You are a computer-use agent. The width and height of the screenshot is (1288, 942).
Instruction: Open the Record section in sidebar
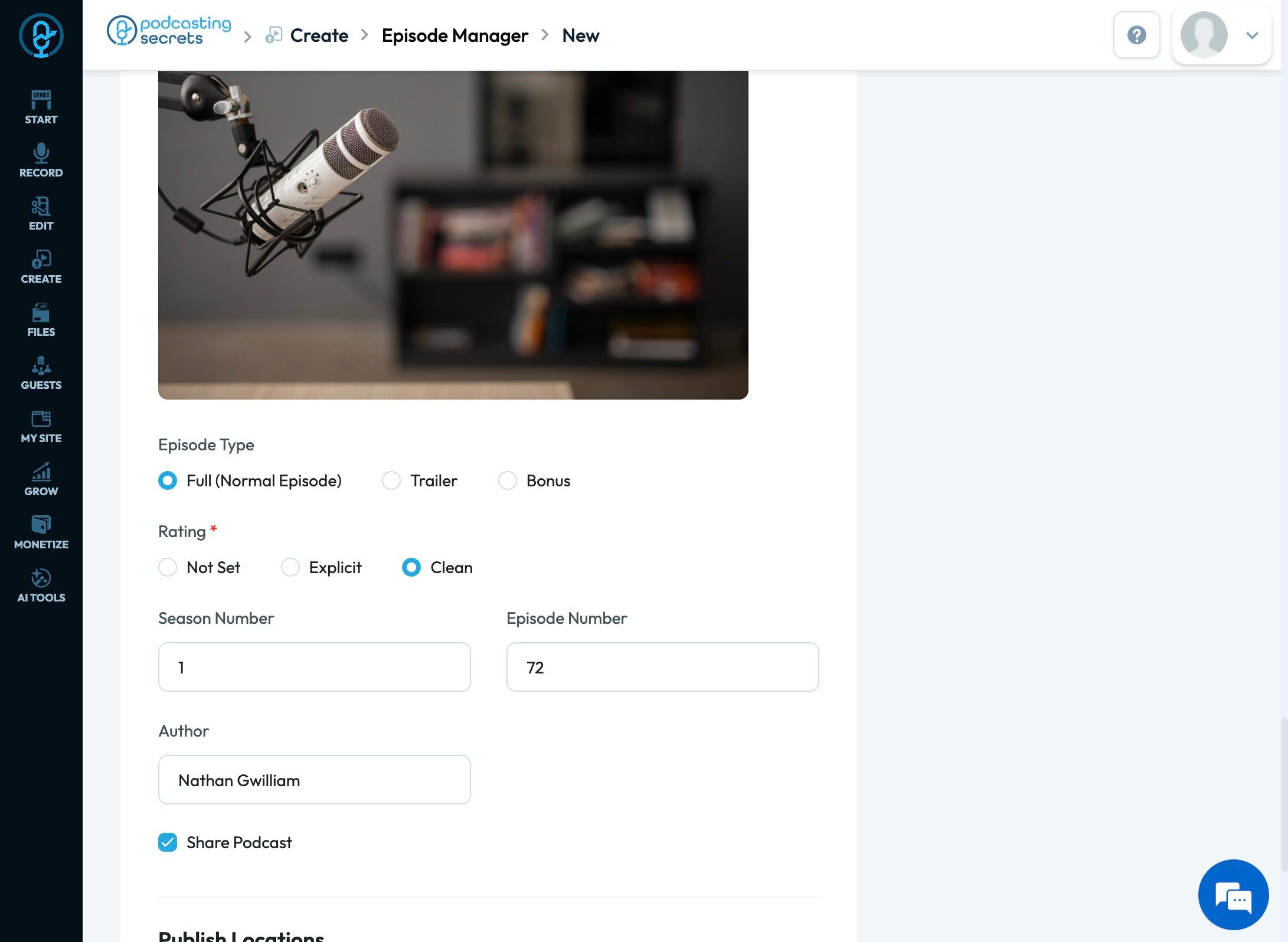(41, 160)
